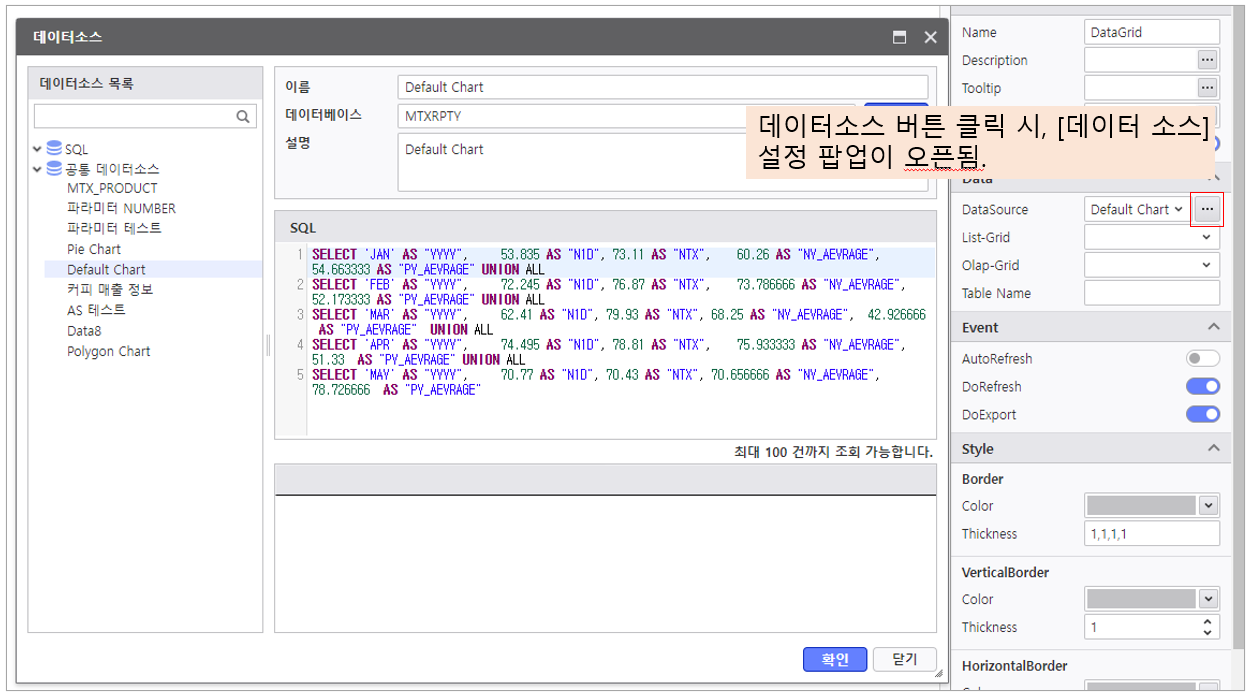This screenshot has height=695, width=1251.
Task: Collapse the SQL tree node
Action: 37,149
